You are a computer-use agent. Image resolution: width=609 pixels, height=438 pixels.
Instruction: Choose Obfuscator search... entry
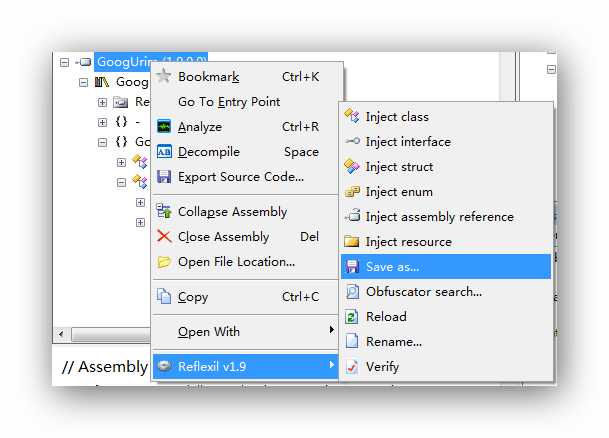coord(446,292)
